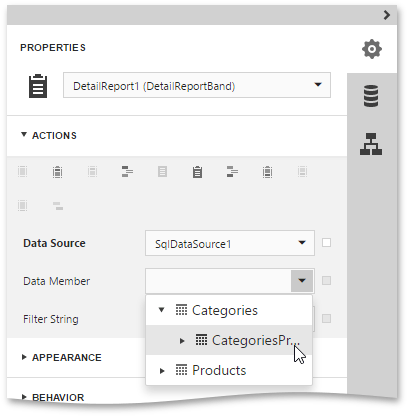The image size is (410, 419).
Task: Click the faded sub-band icon in the second actions row
Action: [x=58, y=206]
